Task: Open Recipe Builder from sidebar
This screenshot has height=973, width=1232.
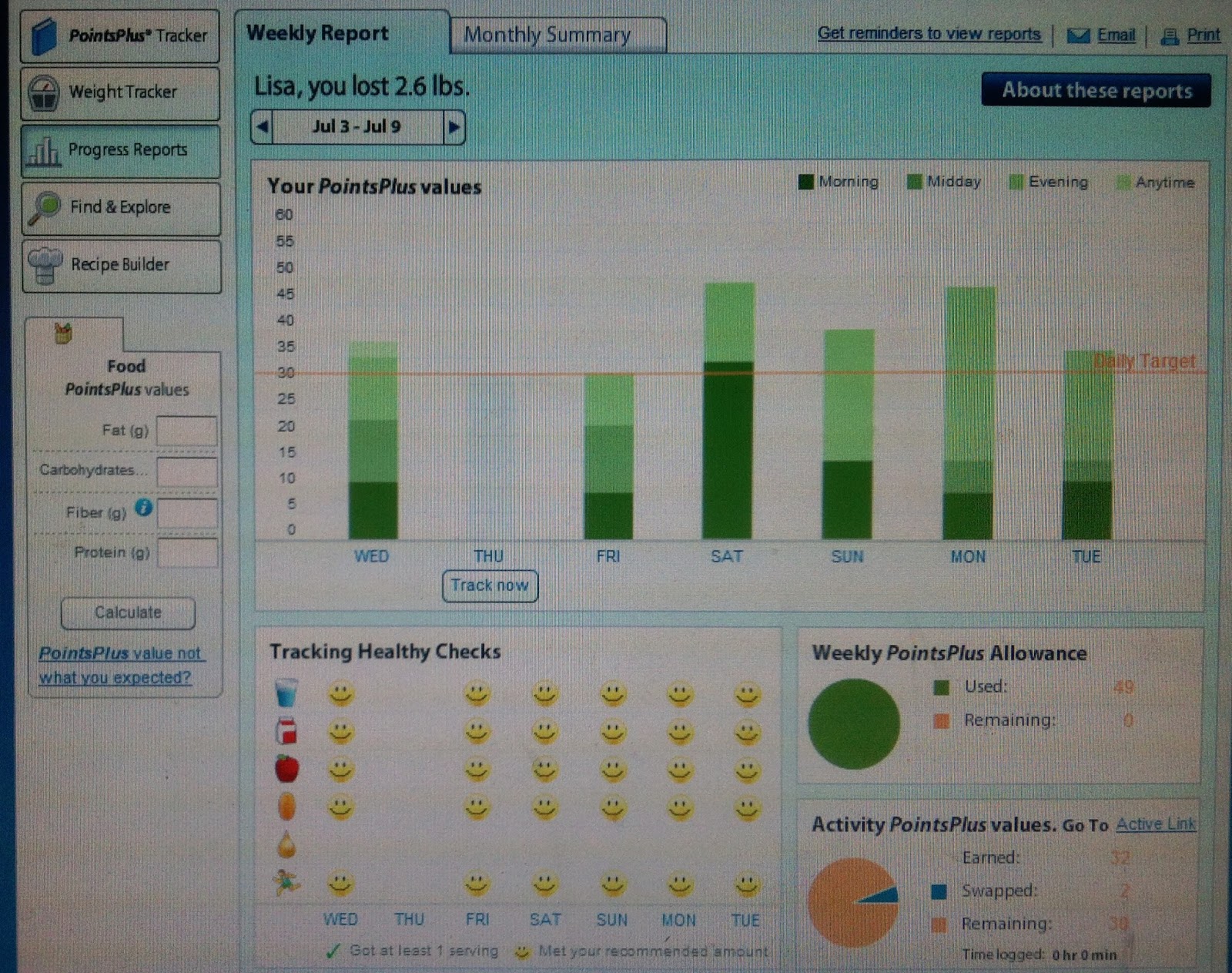Action: [122, 266]
